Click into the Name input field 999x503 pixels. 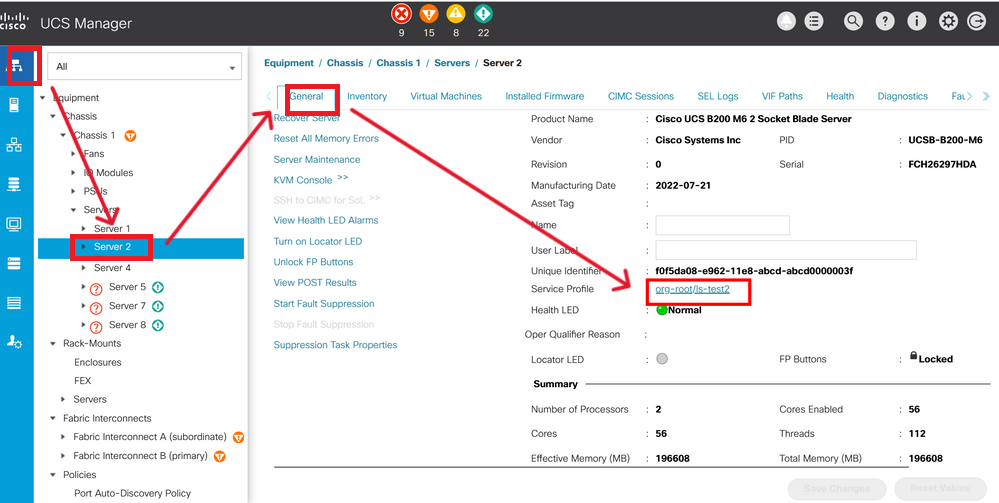(722, 225)
